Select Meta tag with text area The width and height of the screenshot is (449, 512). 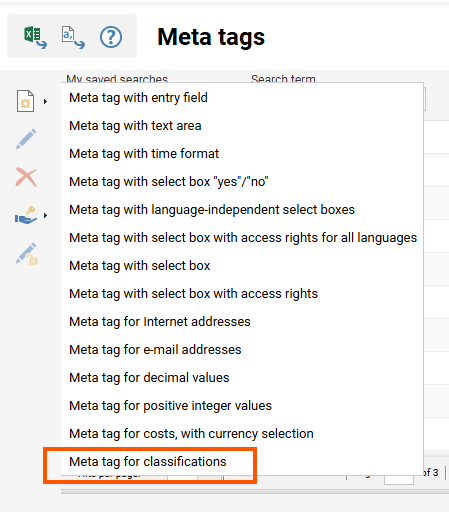coord(135,126)
